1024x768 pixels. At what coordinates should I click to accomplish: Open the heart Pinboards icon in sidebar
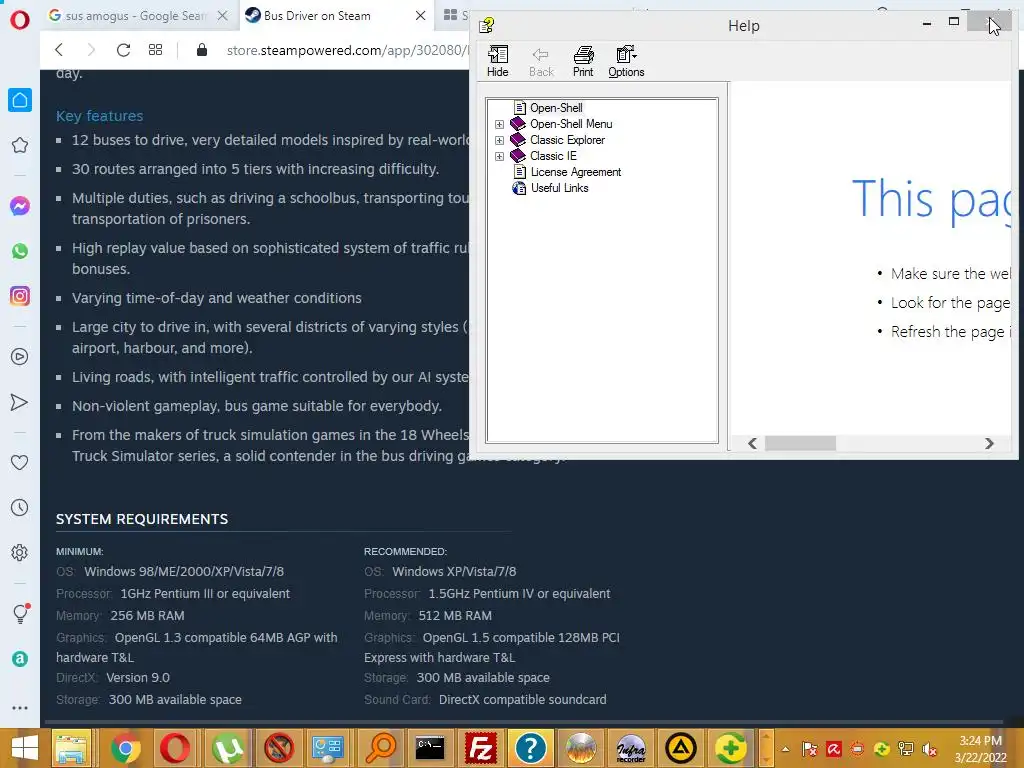[x=20, y=462]
